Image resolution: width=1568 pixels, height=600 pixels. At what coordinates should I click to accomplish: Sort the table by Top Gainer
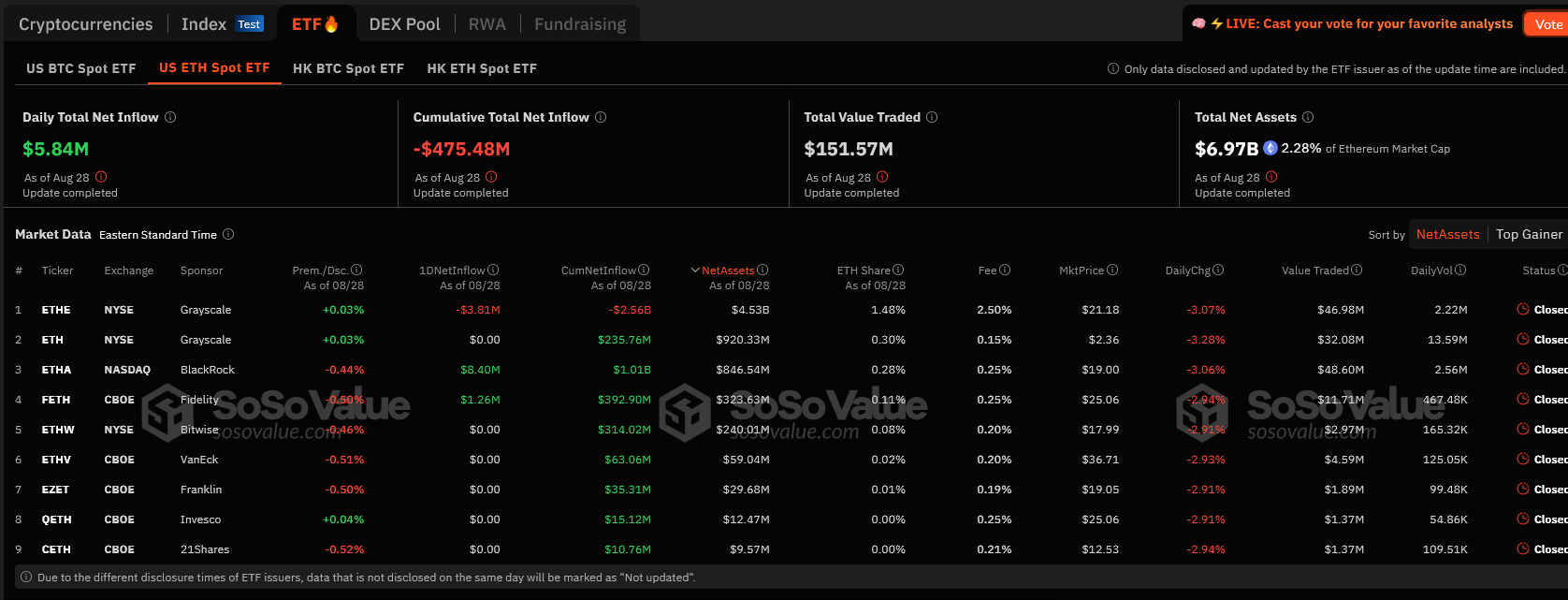(1529, 234)
